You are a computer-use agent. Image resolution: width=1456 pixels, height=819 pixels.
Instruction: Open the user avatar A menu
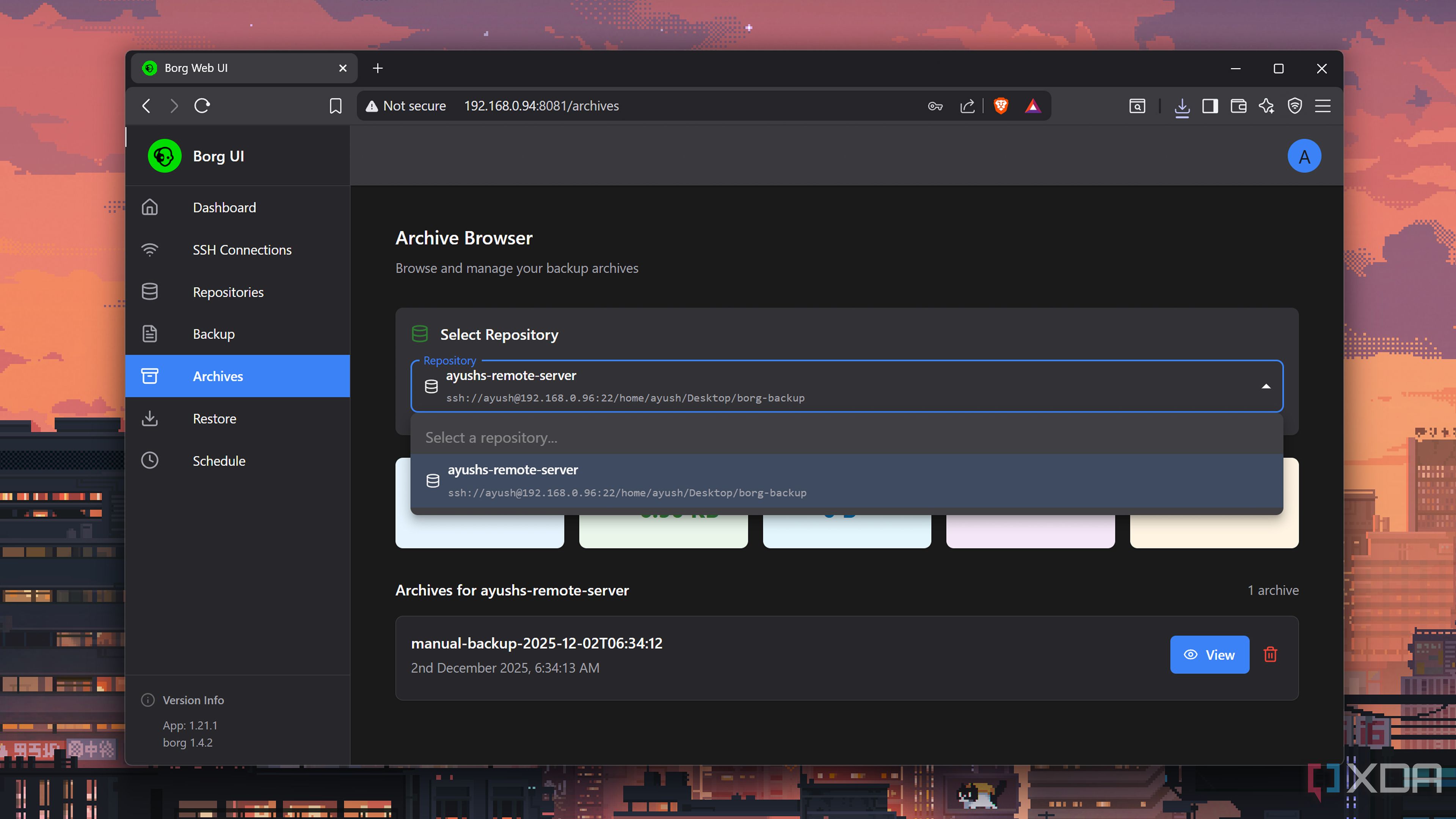tap(1304, 156)
